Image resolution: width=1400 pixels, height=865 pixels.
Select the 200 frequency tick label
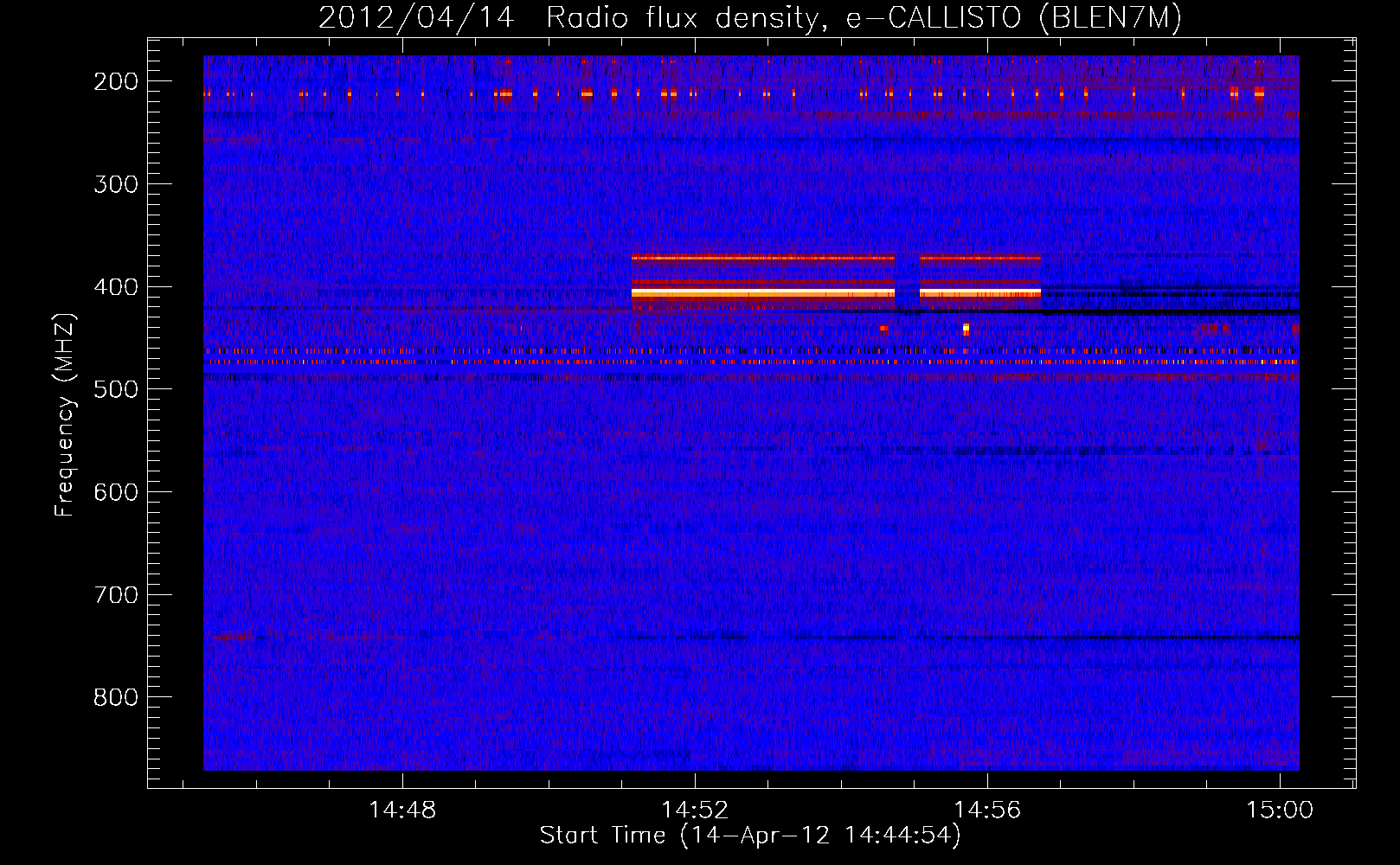tap(116, 81)
